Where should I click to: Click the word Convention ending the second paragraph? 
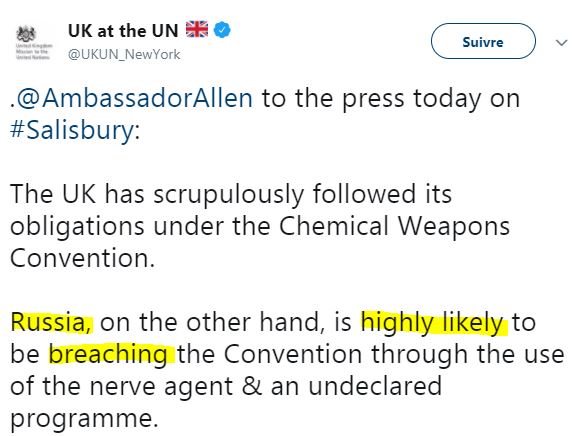click(82, 258)
